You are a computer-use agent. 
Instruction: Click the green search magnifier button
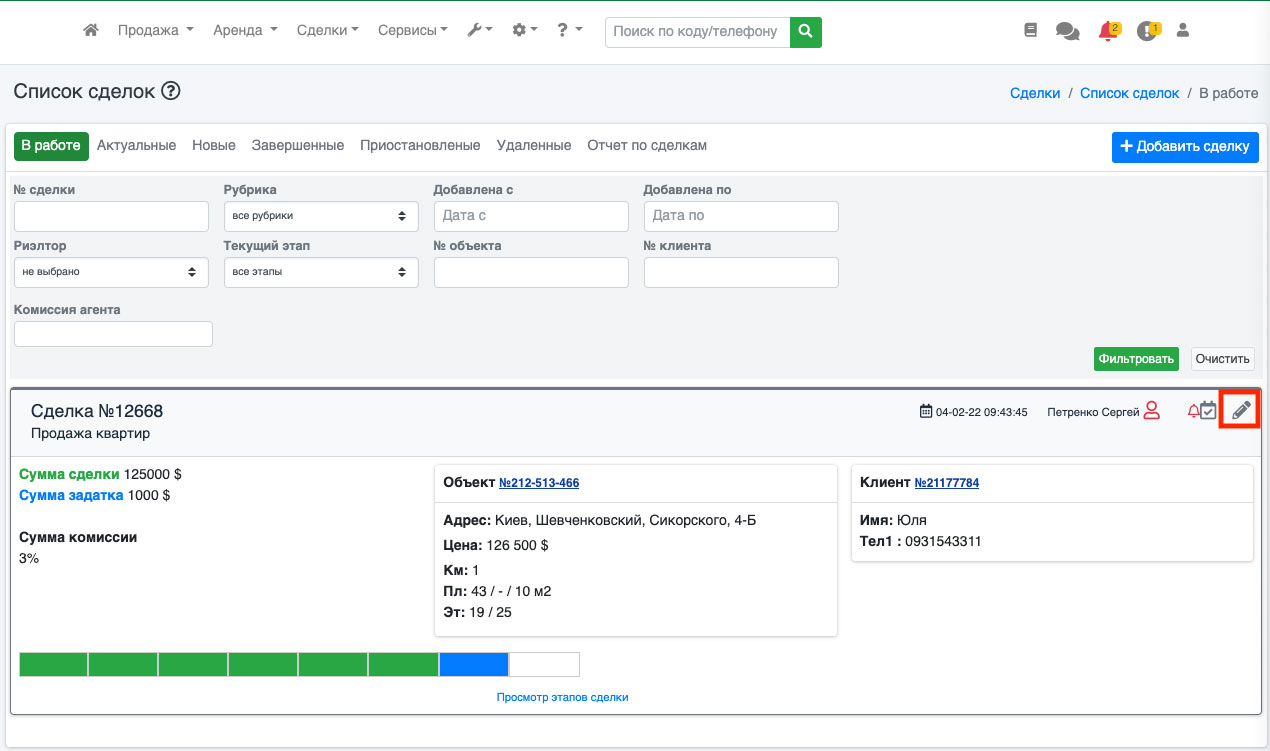pos(805,31)
